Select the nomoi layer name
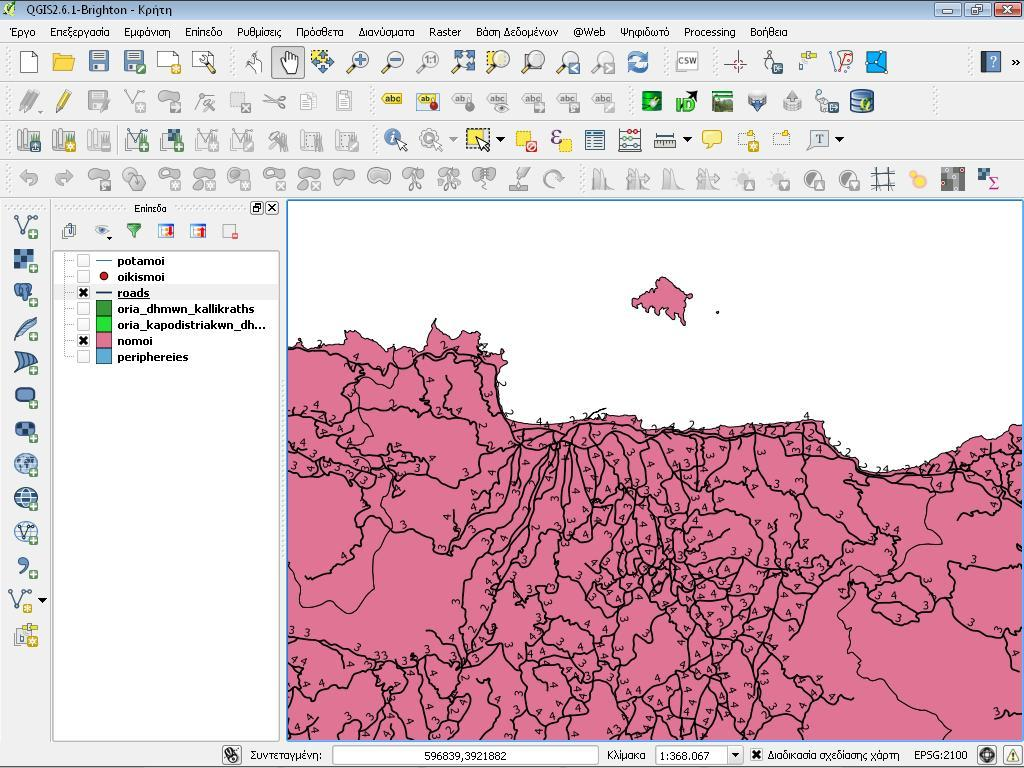 coord(135,341)
